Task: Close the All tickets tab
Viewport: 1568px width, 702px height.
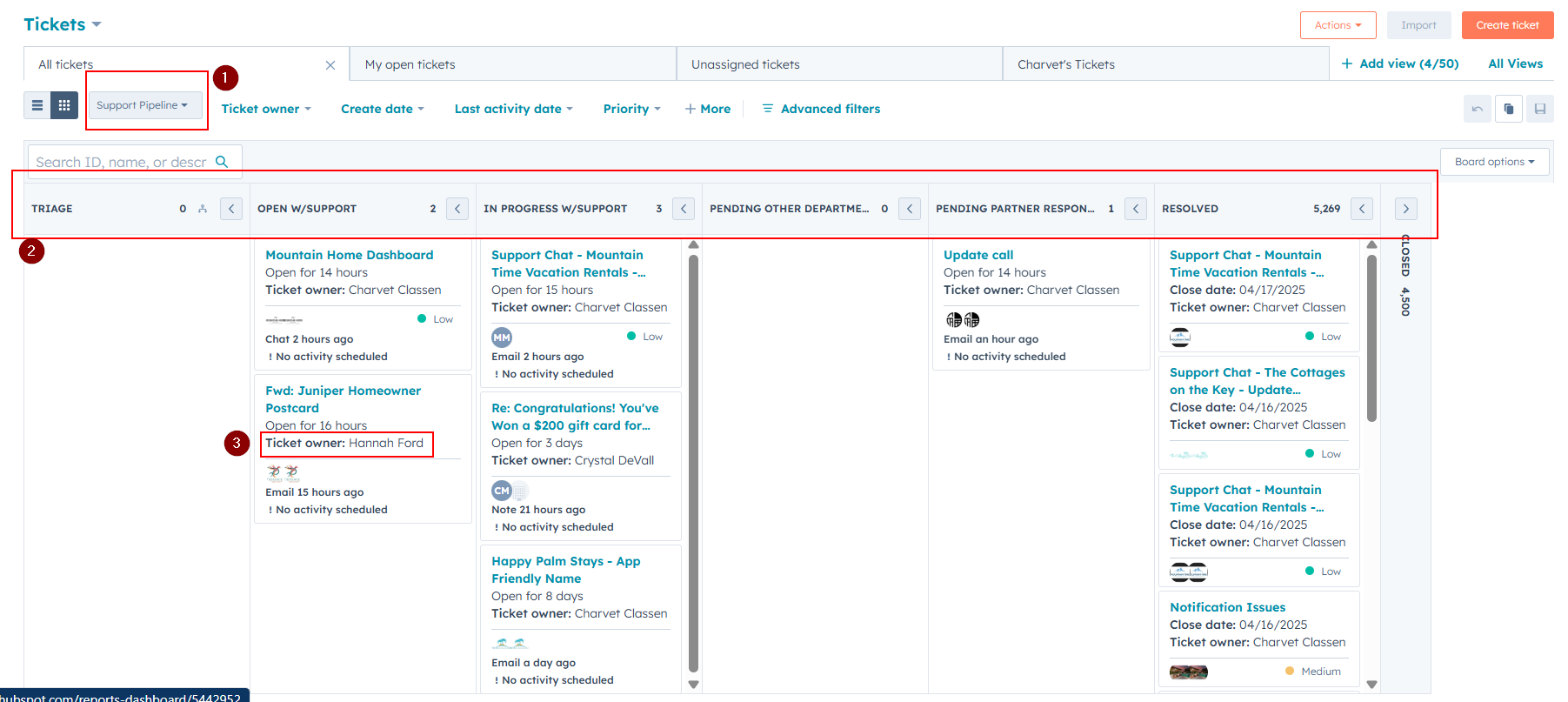Action: click(330, 65)
